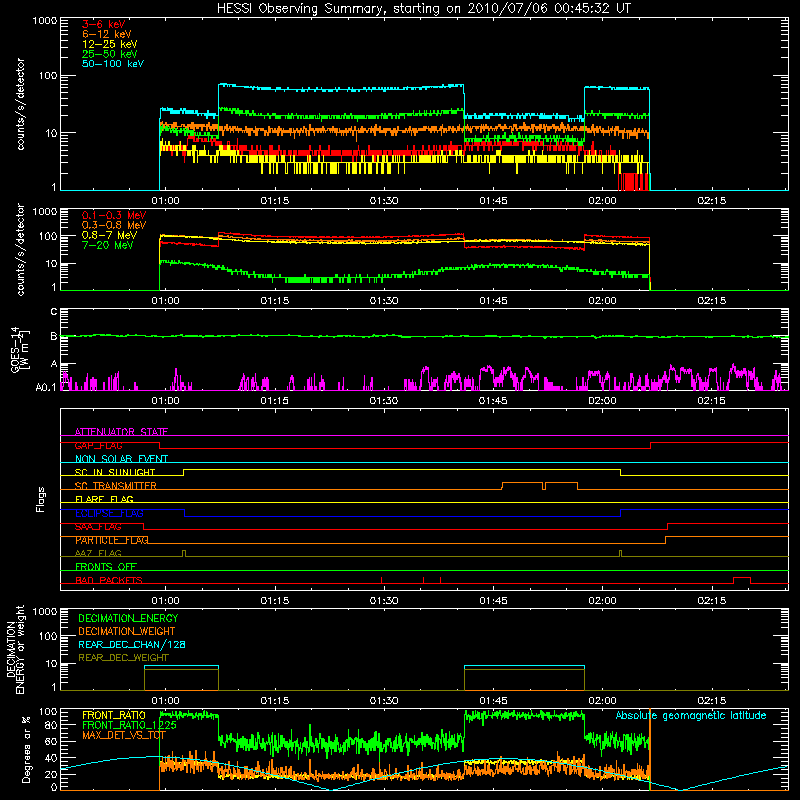Screen dimensions: 800x800
Task: Click the ECLIPSE_FLAG label
Action: coord(109,513)
